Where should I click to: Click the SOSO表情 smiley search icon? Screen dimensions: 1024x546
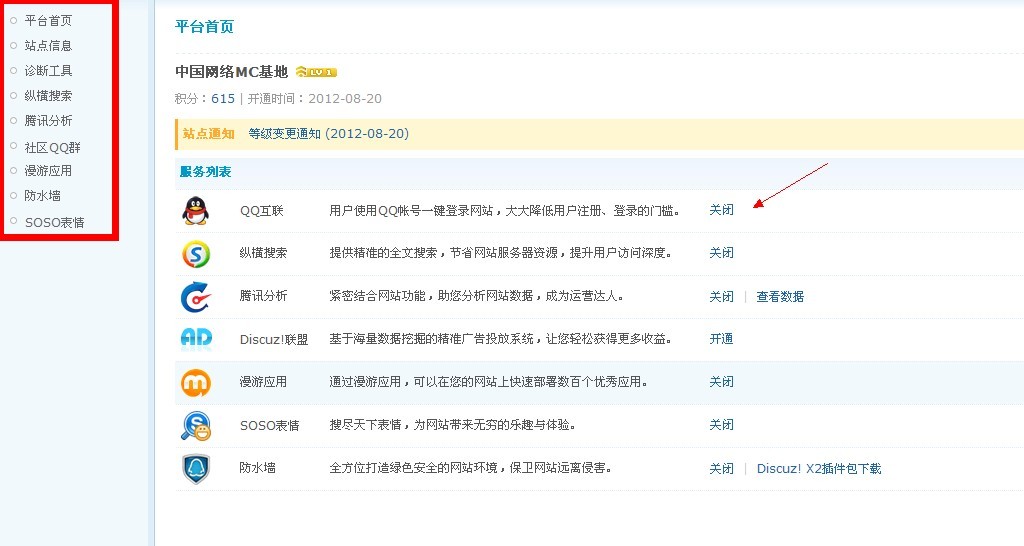(x=196, y=426)
